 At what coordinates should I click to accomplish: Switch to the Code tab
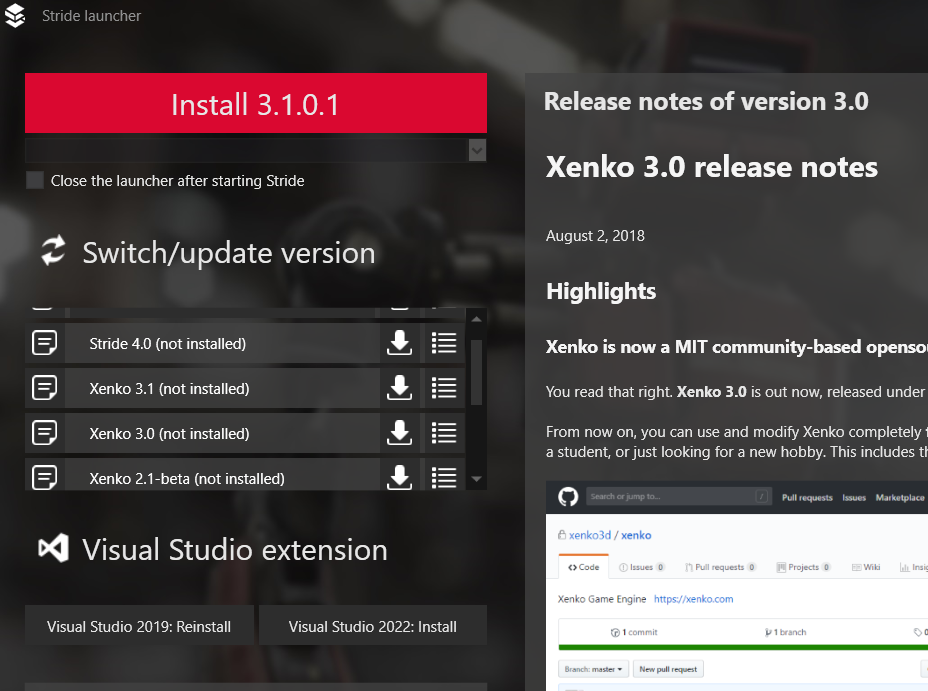[584, 567]
